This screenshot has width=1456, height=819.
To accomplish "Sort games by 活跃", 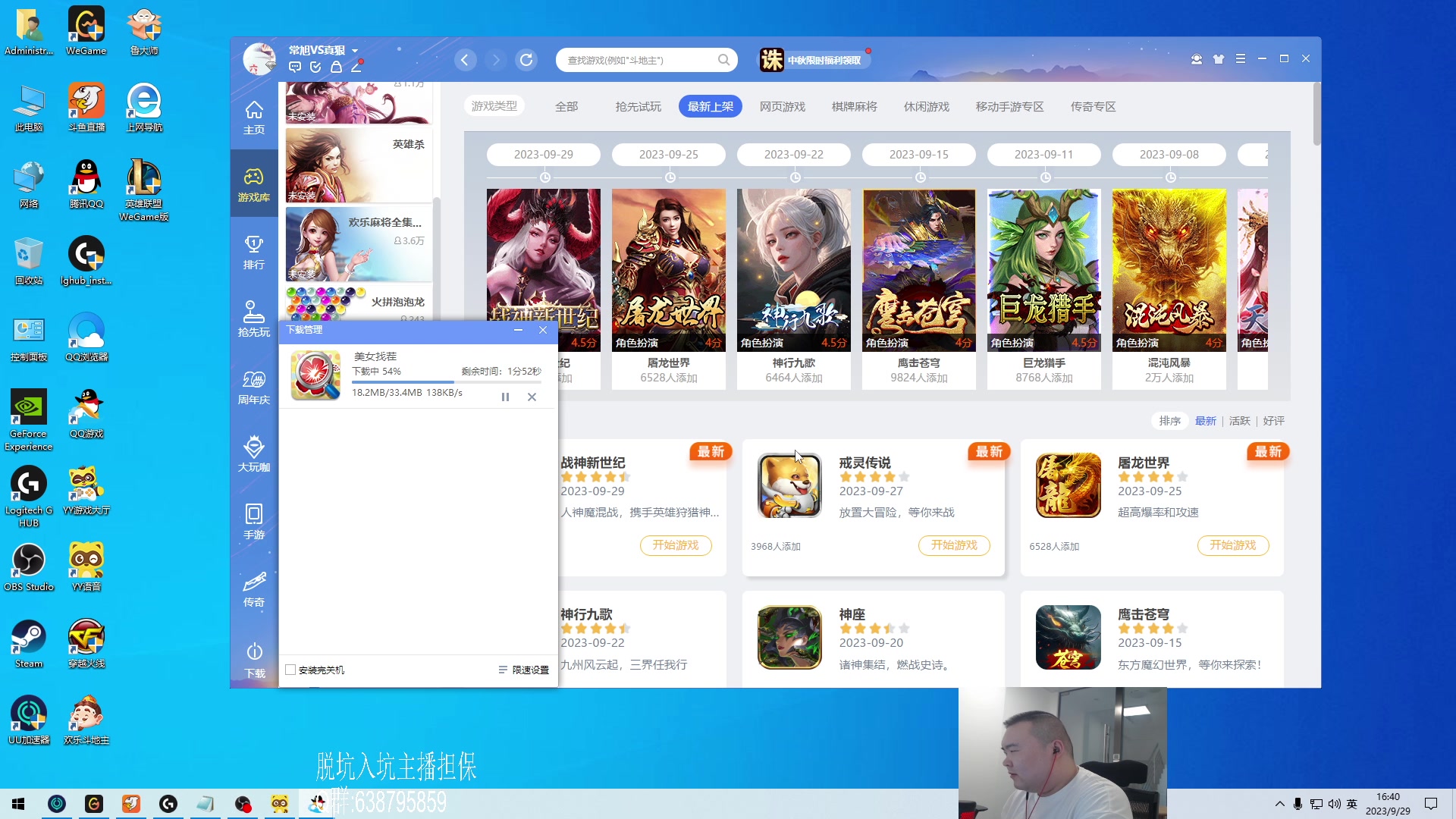I will coord(1240,421).
